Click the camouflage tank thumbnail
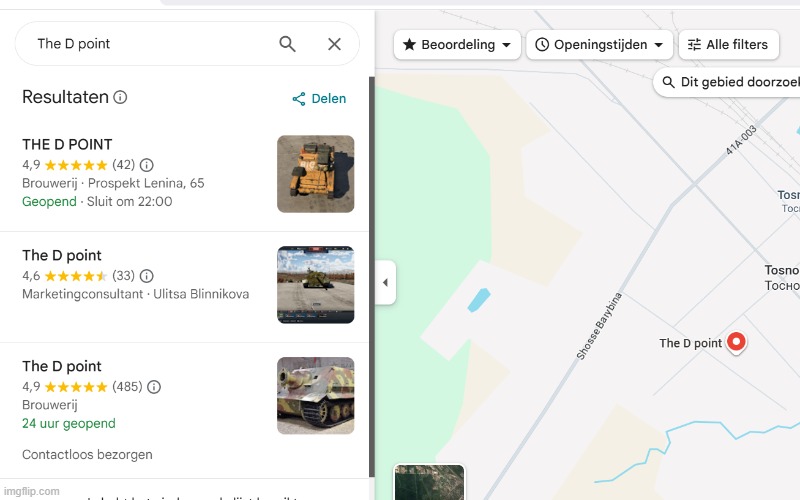Viewport: 800px width, 500px height. 315,396
